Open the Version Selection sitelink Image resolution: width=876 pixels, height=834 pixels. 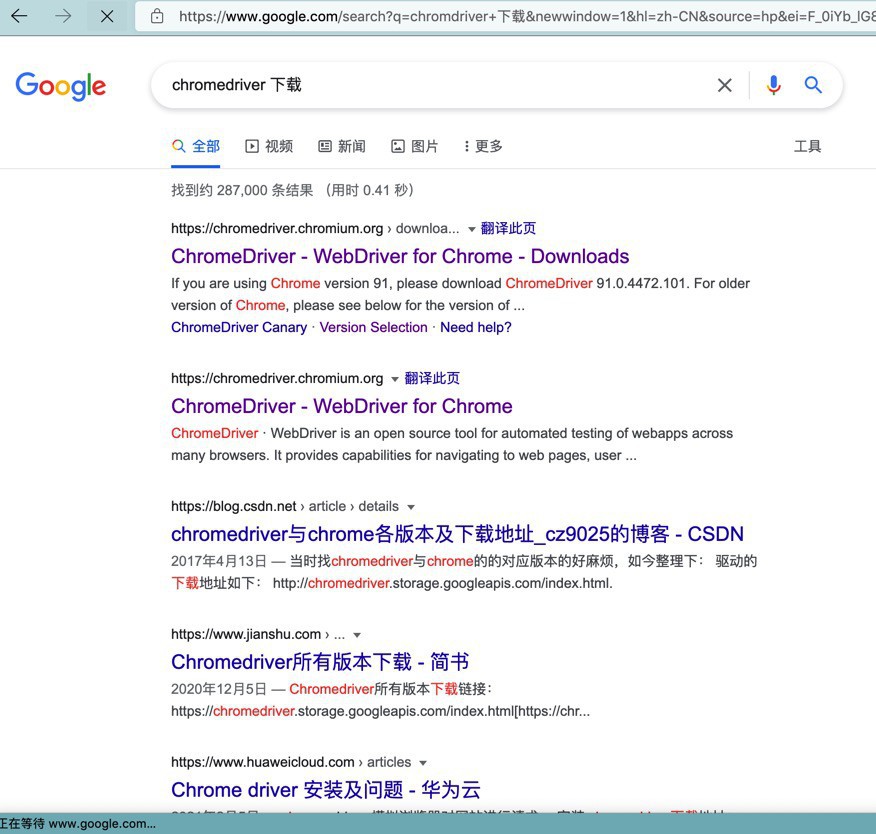pos(373,327)
